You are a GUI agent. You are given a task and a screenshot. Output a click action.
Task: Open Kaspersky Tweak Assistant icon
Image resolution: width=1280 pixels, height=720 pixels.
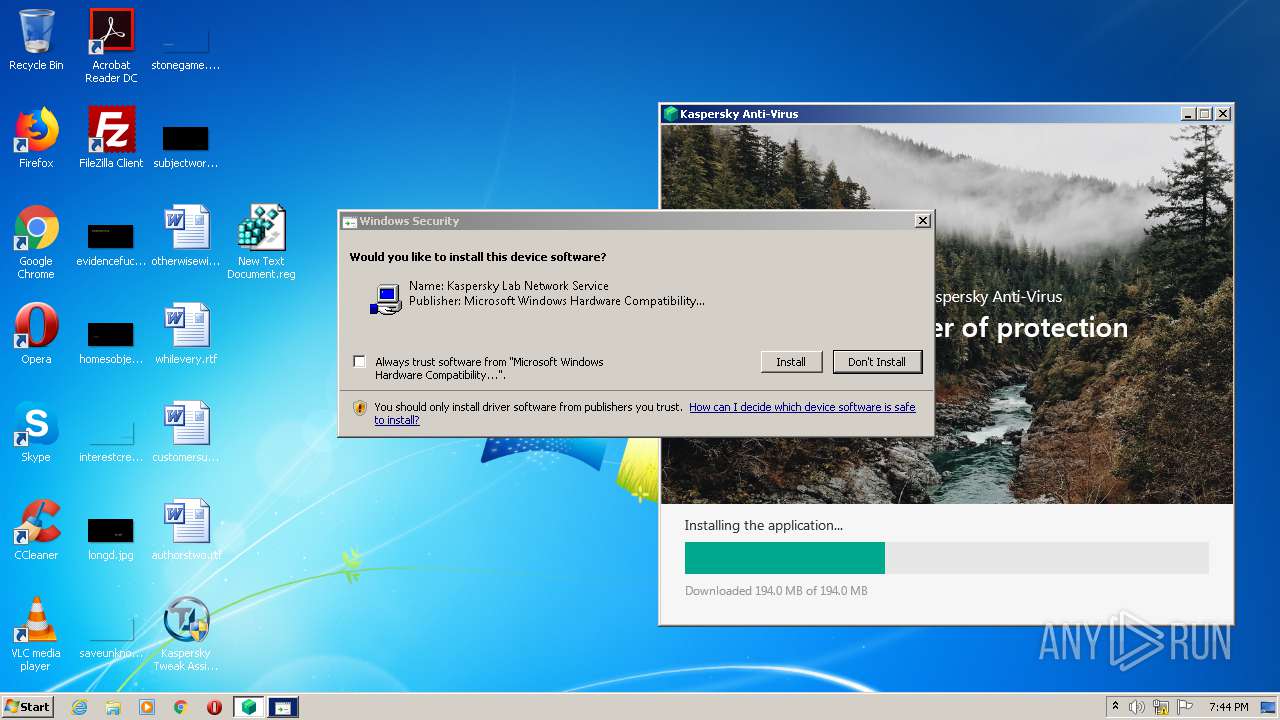186,634
